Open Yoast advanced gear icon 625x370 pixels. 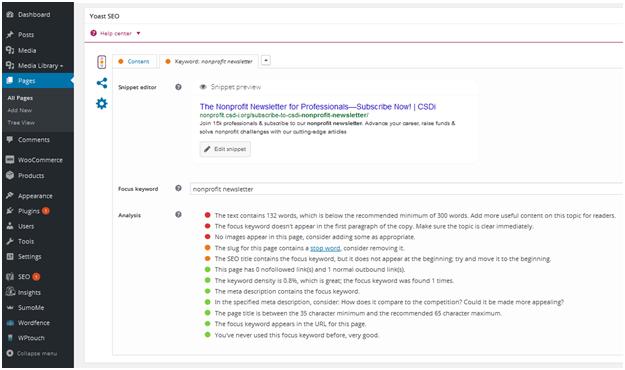click(x=102, y=104)
